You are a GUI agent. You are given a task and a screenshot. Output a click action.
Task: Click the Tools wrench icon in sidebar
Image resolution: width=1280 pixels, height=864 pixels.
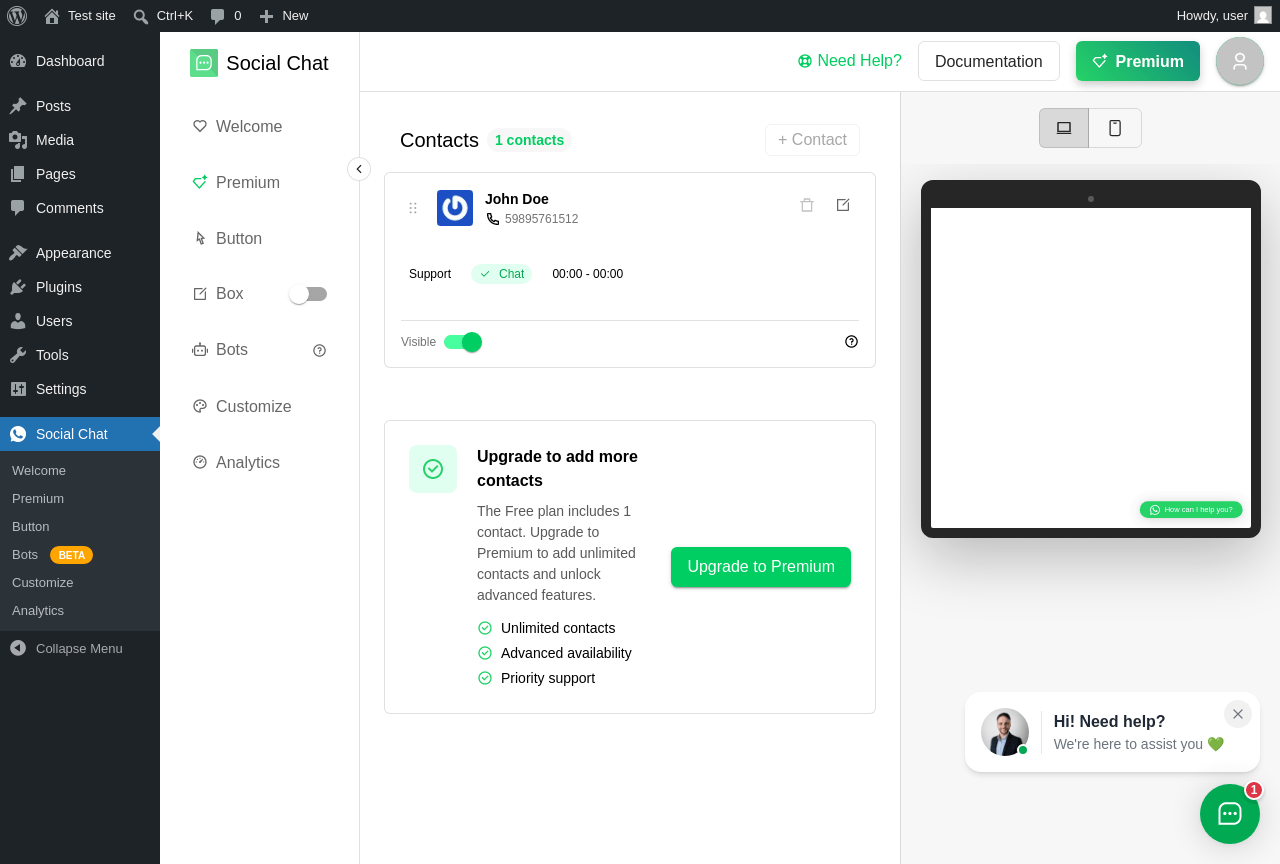click(18, 355)
